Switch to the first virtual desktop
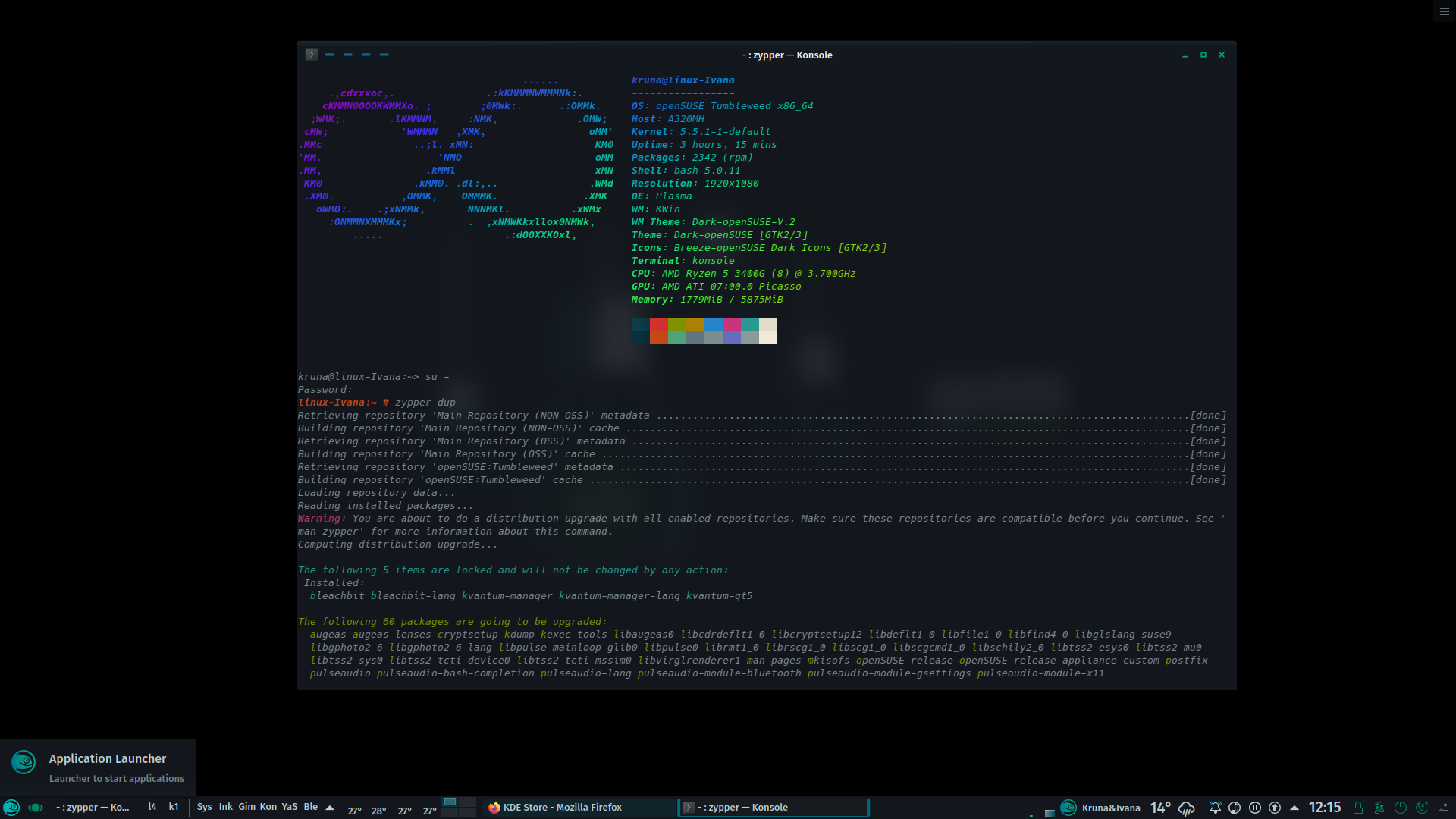 pyautogui.click(x=450, y=802)
